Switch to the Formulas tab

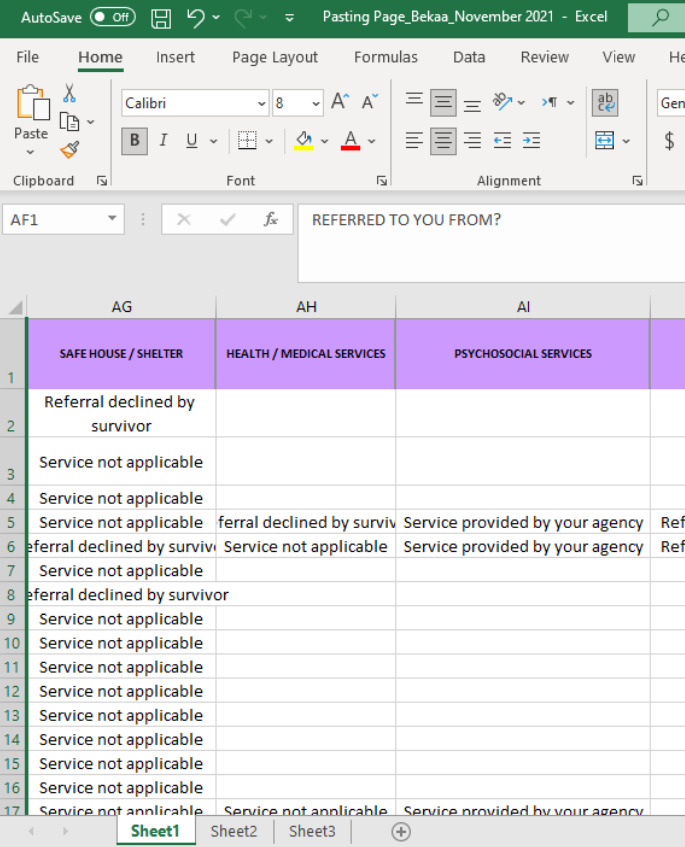[x=386, y=57]
